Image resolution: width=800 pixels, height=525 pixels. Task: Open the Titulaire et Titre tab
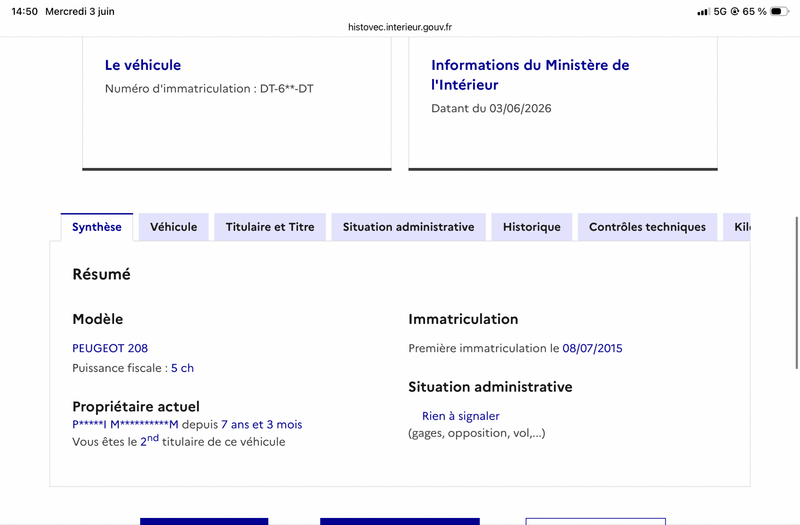point(270,227)
